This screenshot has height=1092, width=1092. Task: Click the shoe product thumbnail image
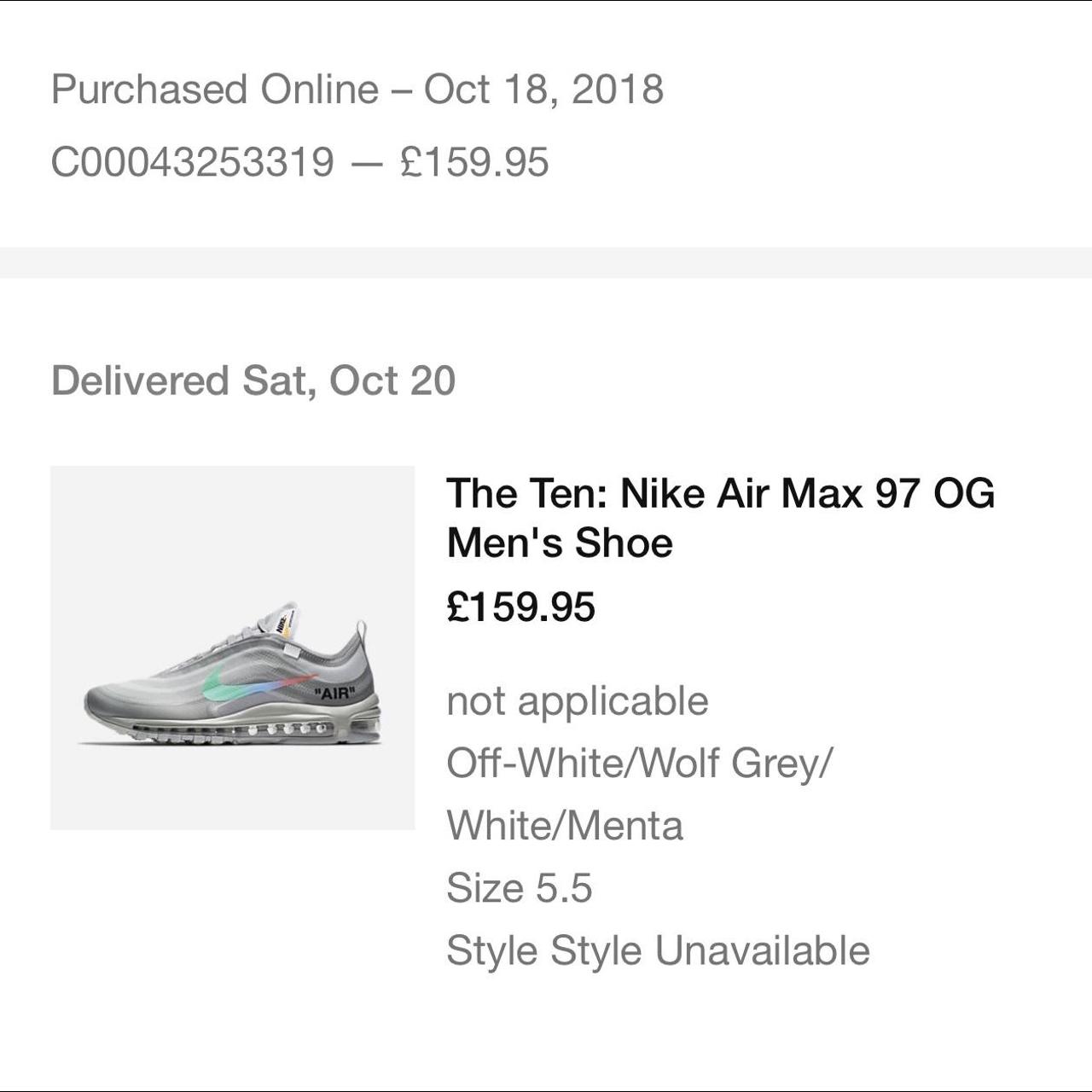coord(232,648)
